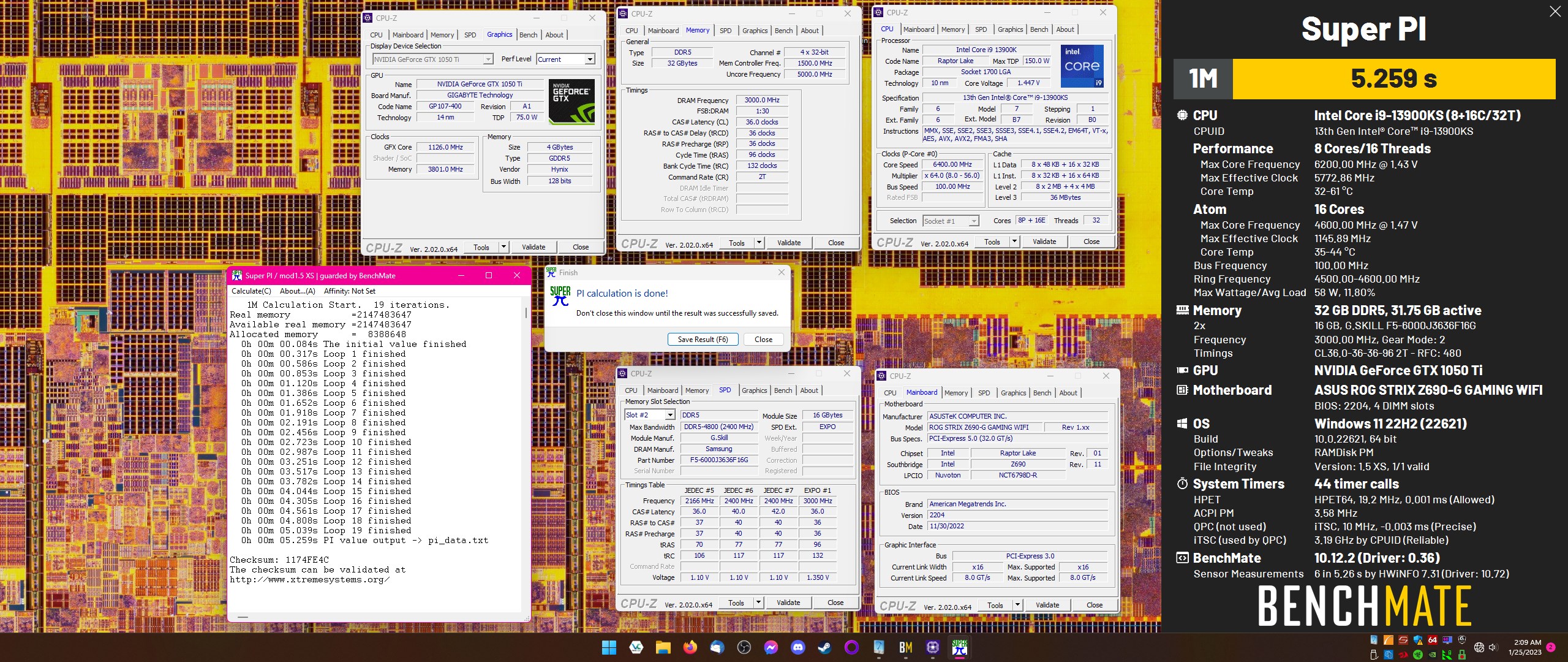Open Discord from the taskbar
This screenshot has width=1568, height=662.
coord(798,647)
